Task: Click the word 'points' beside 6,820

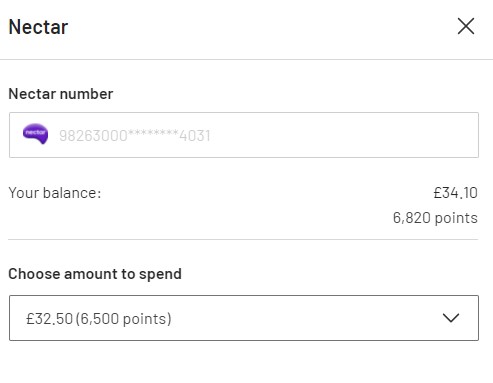Action: pos(456,218)
